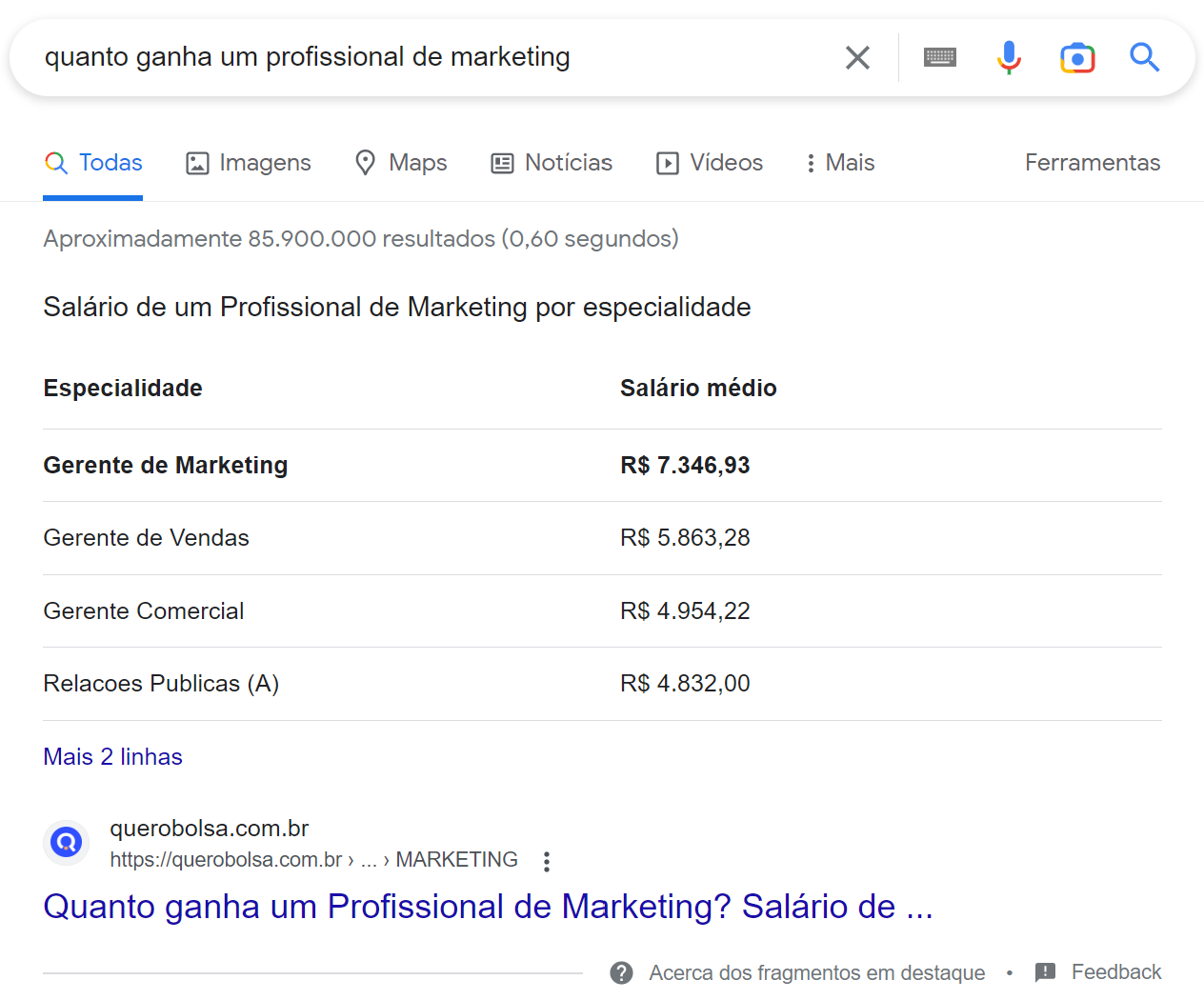Select the Todas results tab
Screen dimensions: 1204x1000
[x=92, y=163]
